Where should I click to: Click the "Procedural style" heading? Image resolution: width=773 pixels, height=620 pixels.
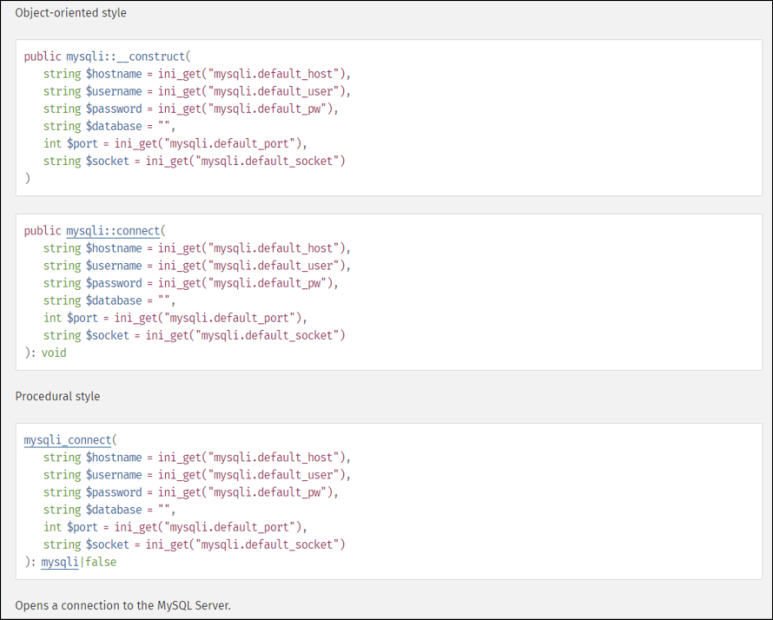point(58,396)
